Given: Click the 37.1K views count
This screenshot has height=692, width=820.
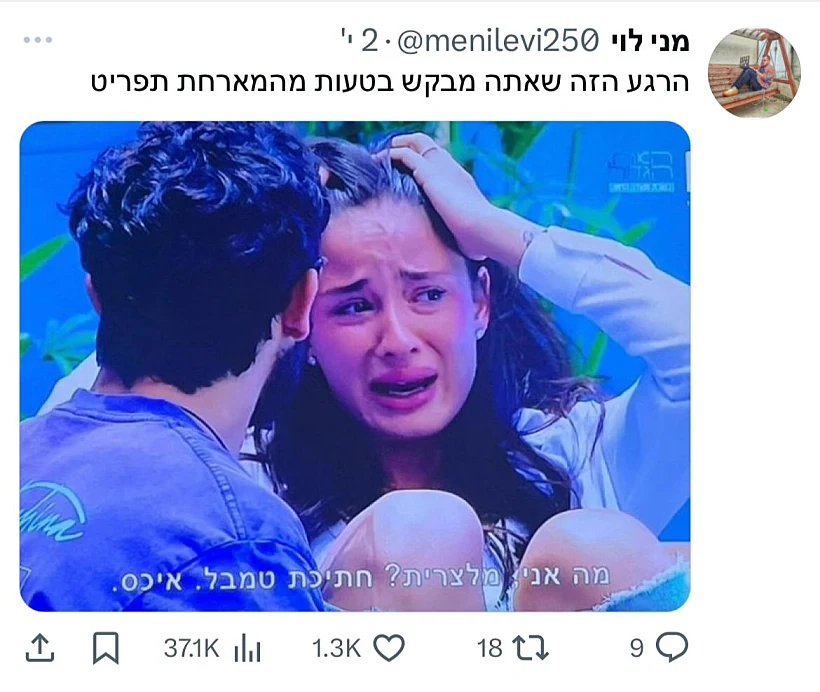Looking at the screenshot, I should click(x=191, y=649).
